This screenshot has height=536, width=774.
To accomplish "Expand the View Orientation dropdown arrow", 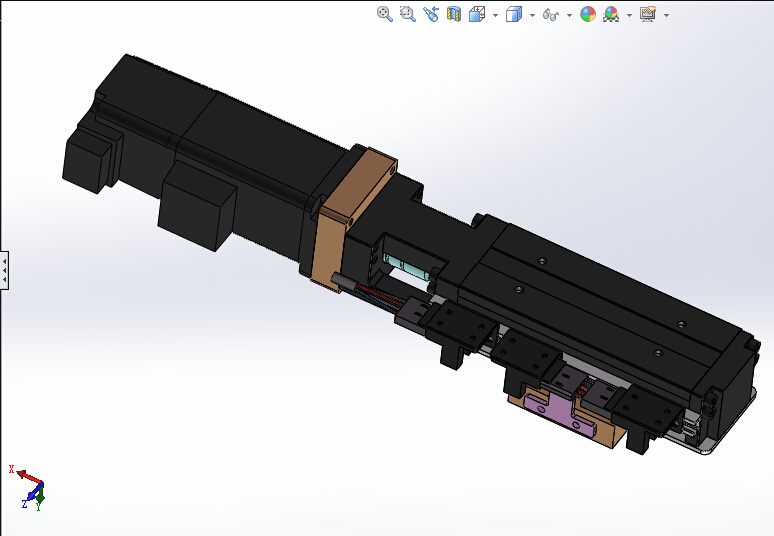I will click(x=495, y=15).
